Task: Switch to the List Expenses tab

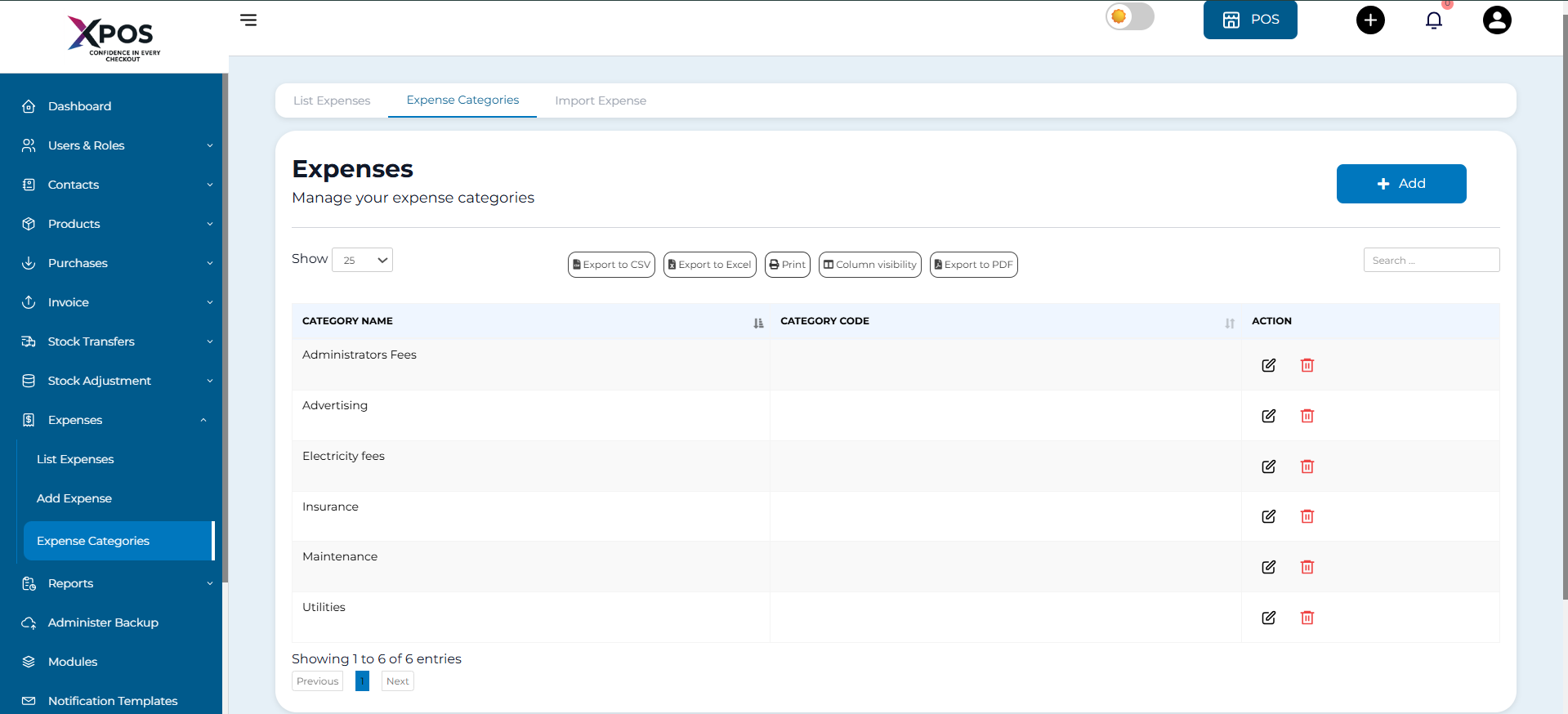Action: 332,100
